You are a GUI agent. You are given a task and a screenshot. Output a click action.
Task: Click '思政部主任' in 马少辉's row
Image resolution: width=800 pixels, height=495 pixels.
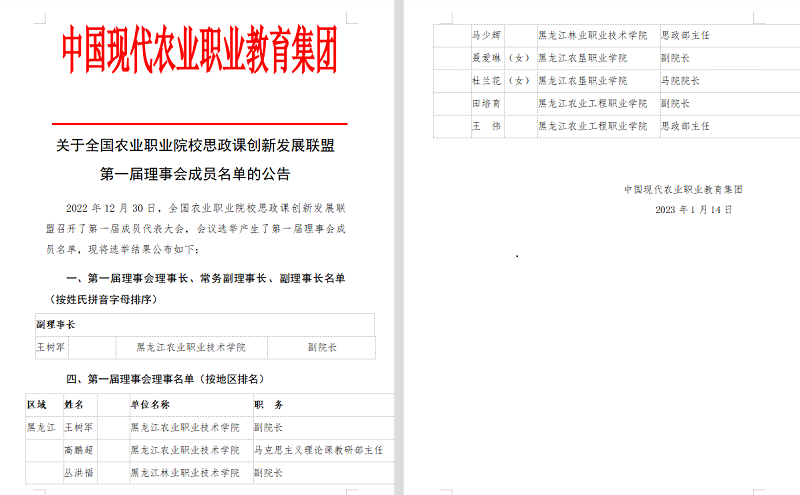point(685,35)
